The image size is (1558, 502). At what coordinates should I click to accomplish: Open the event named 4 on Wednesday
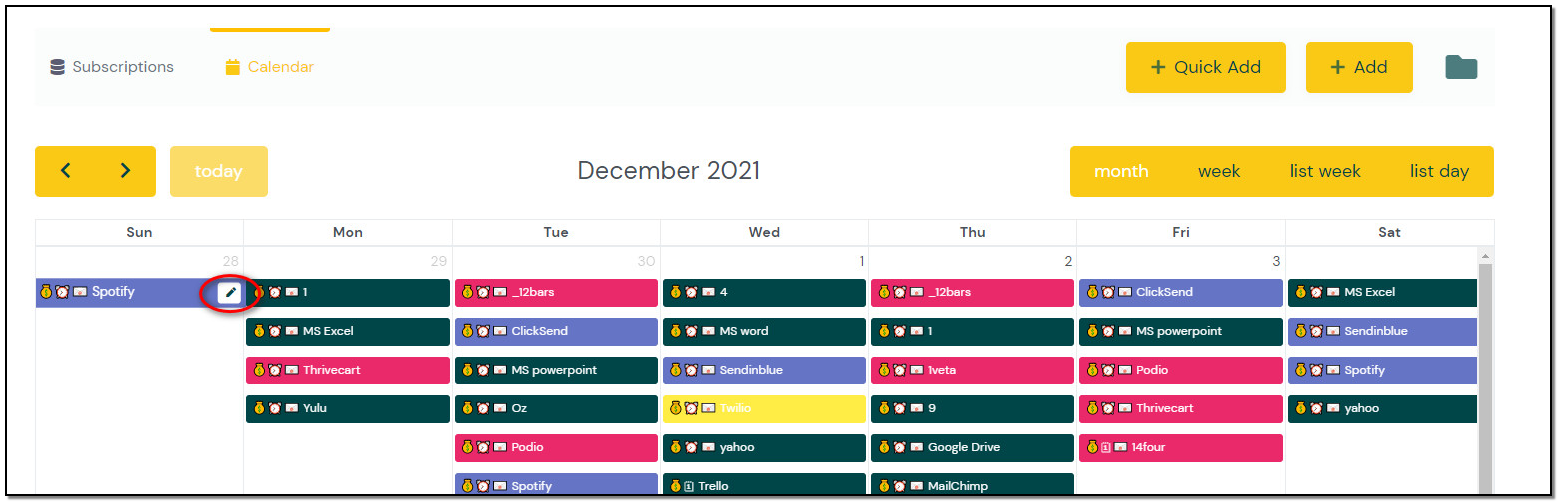(764, 292)
